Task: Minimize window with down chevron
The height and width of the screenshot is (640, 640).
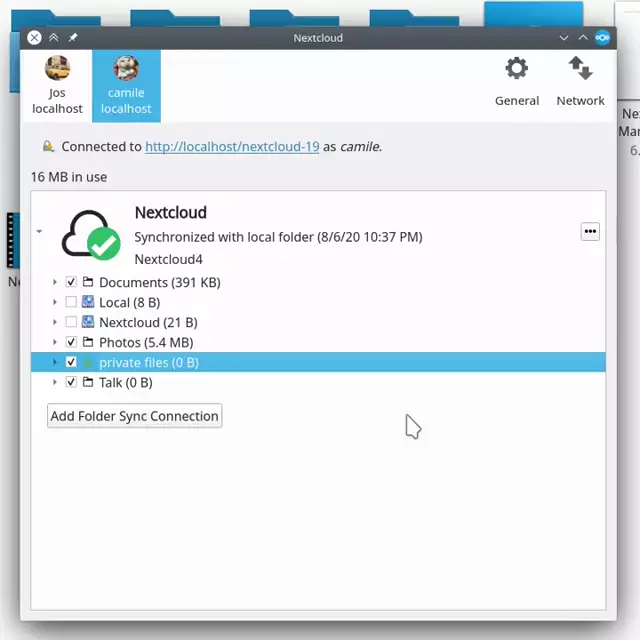Action: pyautogui.click(x=564, y=38)
